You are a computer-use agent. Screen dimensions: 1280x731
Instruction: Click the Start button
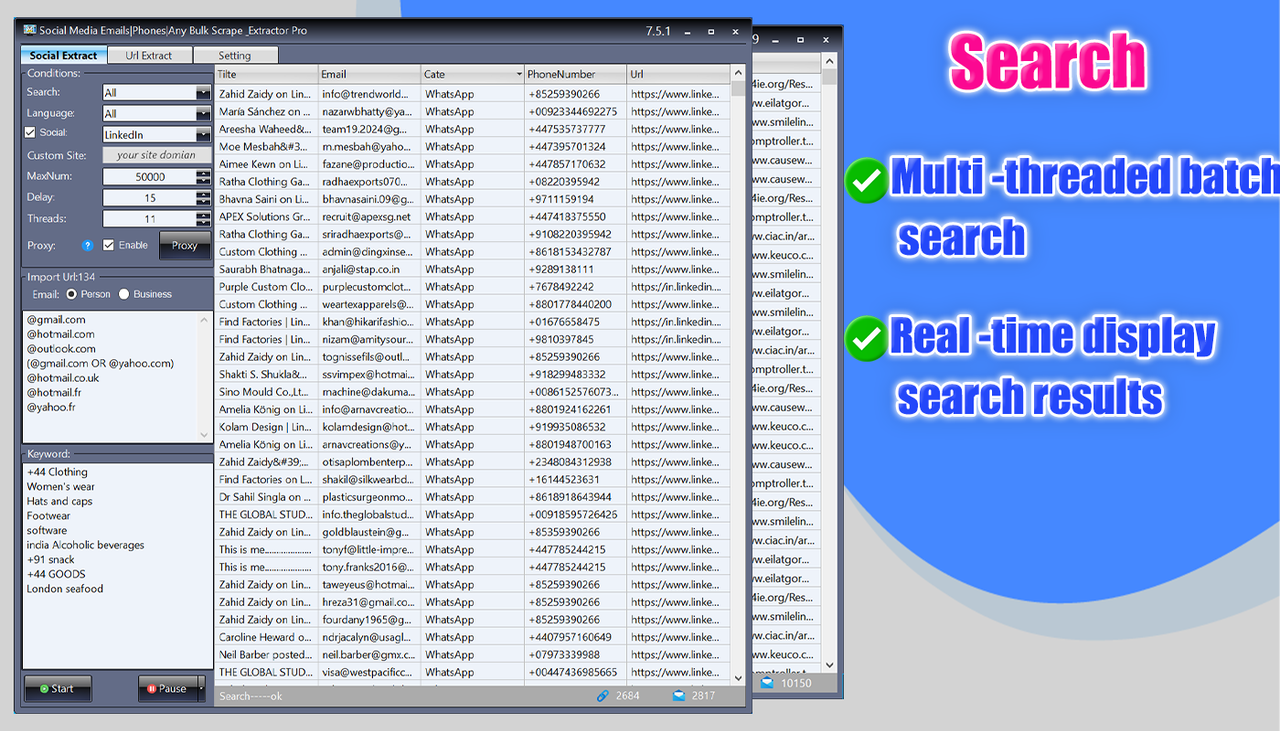pos(58,688)
